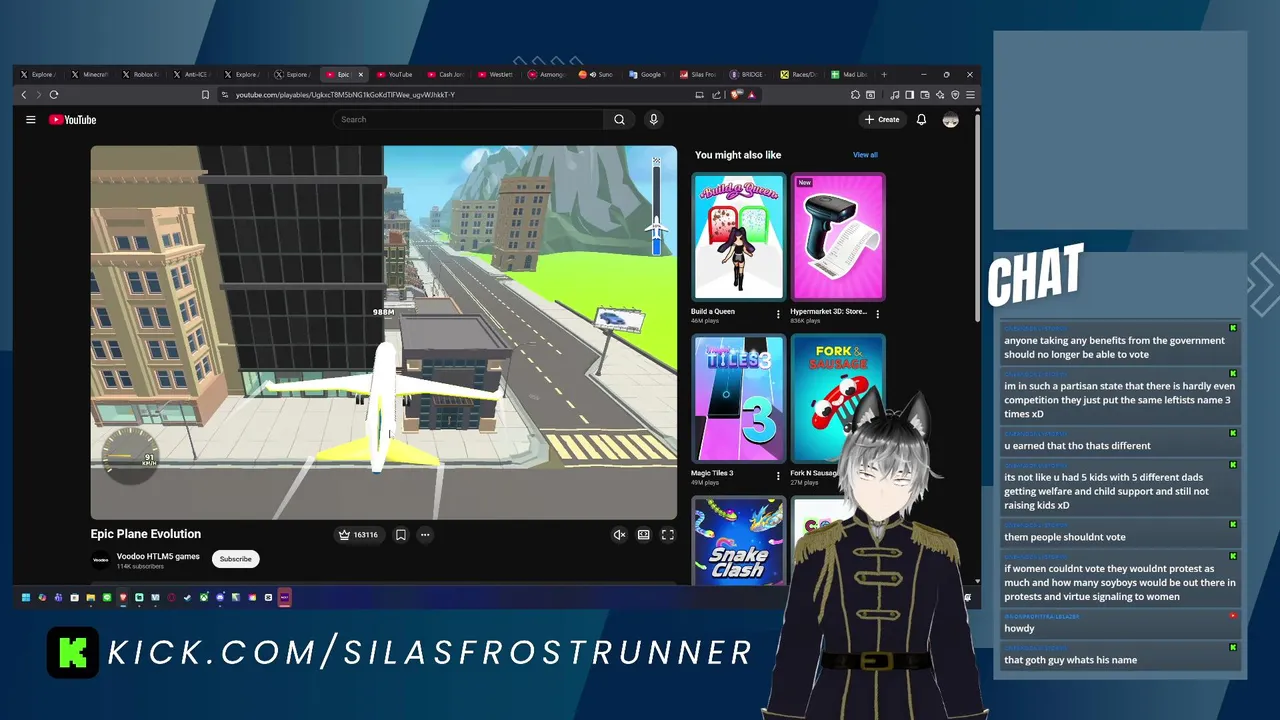Open a new browser tab
The width and height of the screenshot is (1280, 720).
[884, 74]
